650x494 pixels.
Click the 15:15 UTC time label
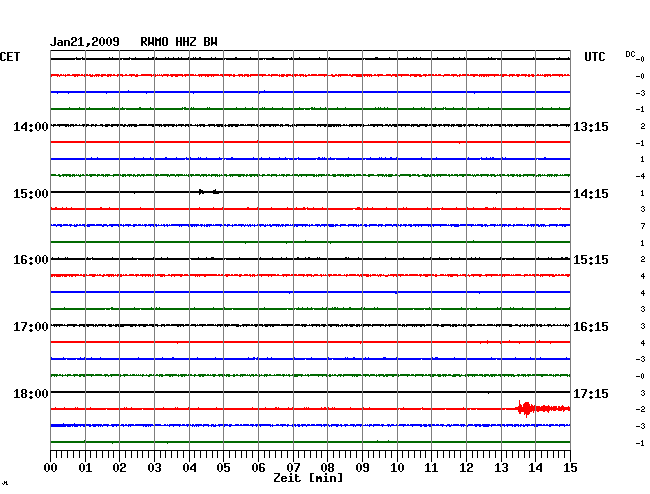[x=591, y=260]
